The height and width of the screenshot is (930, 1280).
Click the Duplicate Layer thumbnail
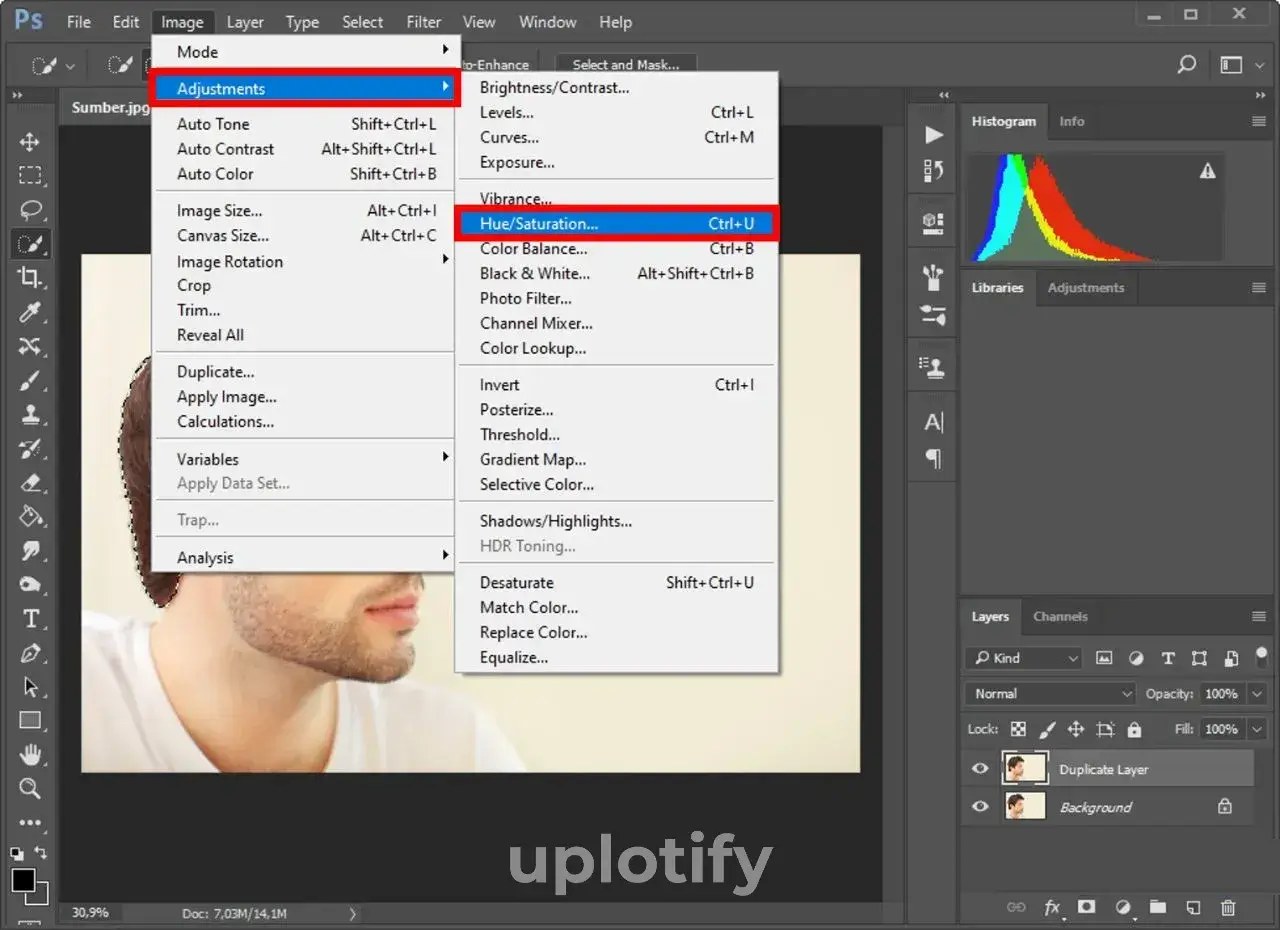(x=1024, y=768)
